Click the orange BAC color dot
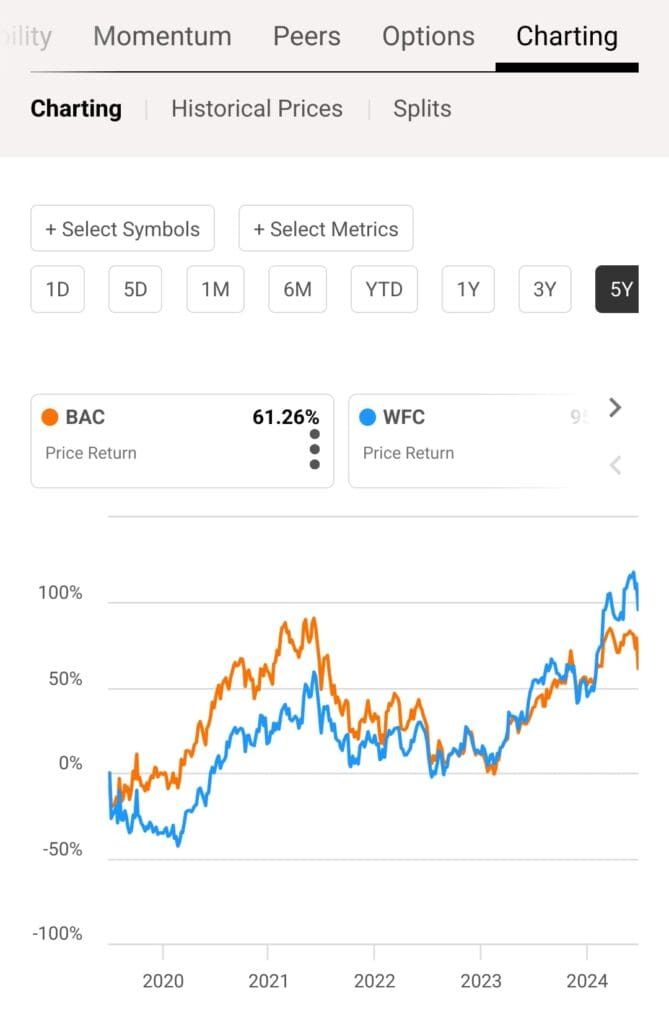The height and width of the screenshot is (1024, 669). click(x=51, y=417)
